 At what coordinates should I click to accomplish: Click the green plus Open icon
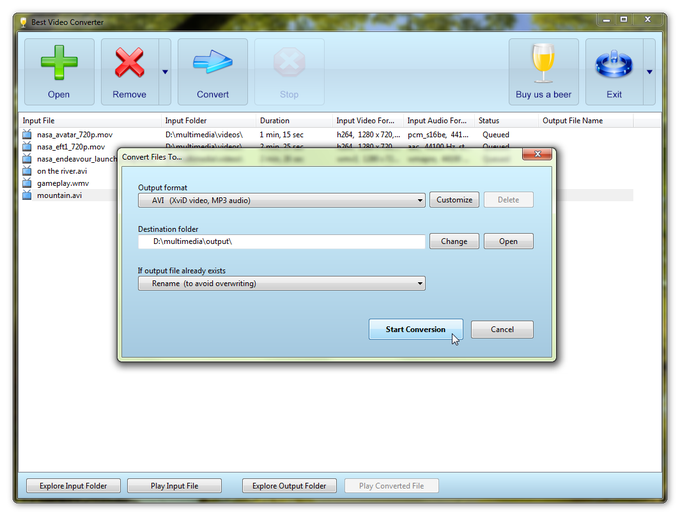click(x=59, y=63)
